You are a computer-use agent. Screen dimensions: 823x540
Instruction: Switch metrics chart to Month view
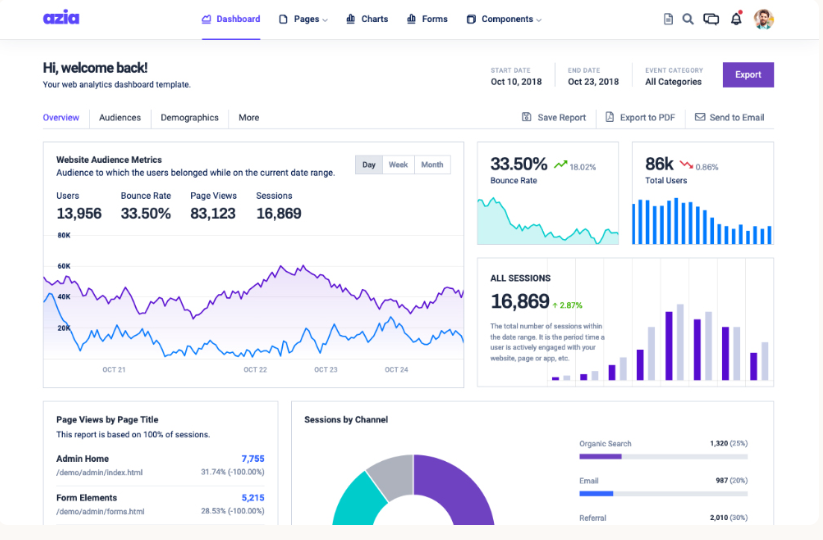pos(432,165)
